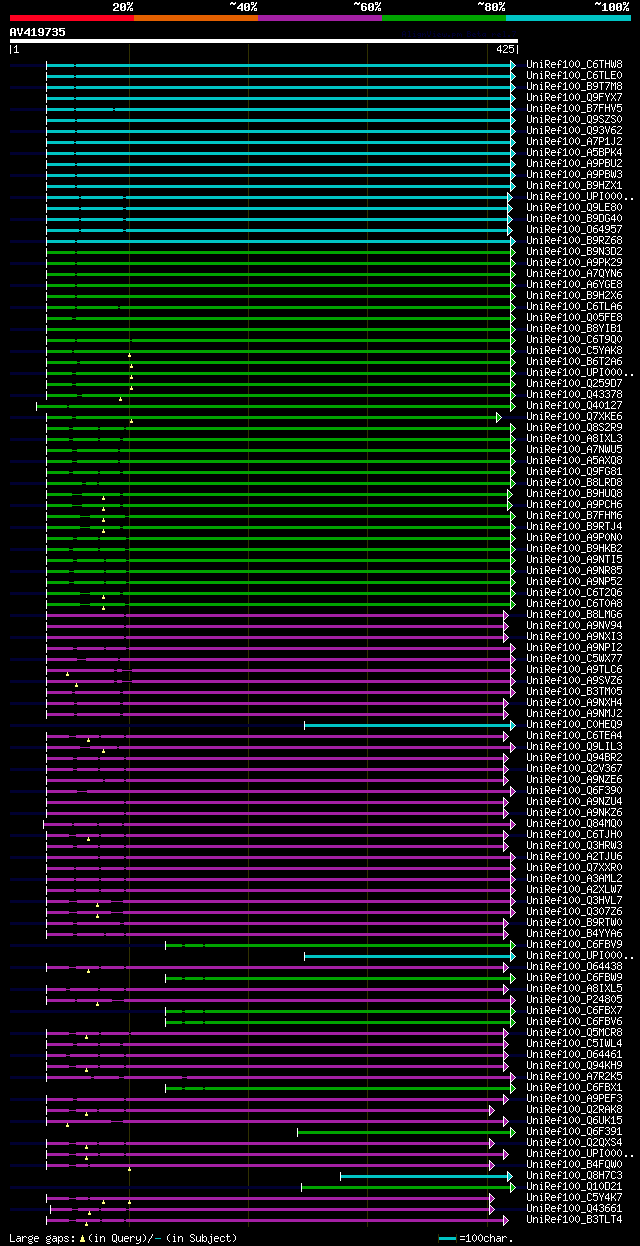
Task: Click label UniRef100_A7QYN6
Action: tap(574, 273)
